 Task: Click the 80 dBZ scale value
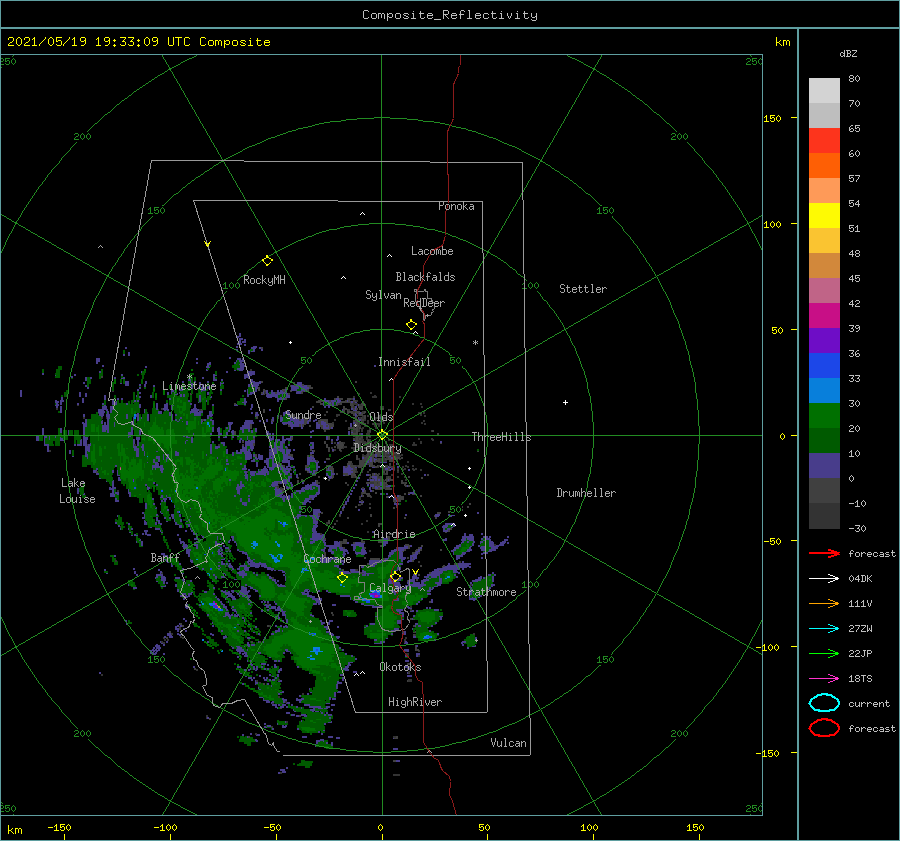click(854, 79)
